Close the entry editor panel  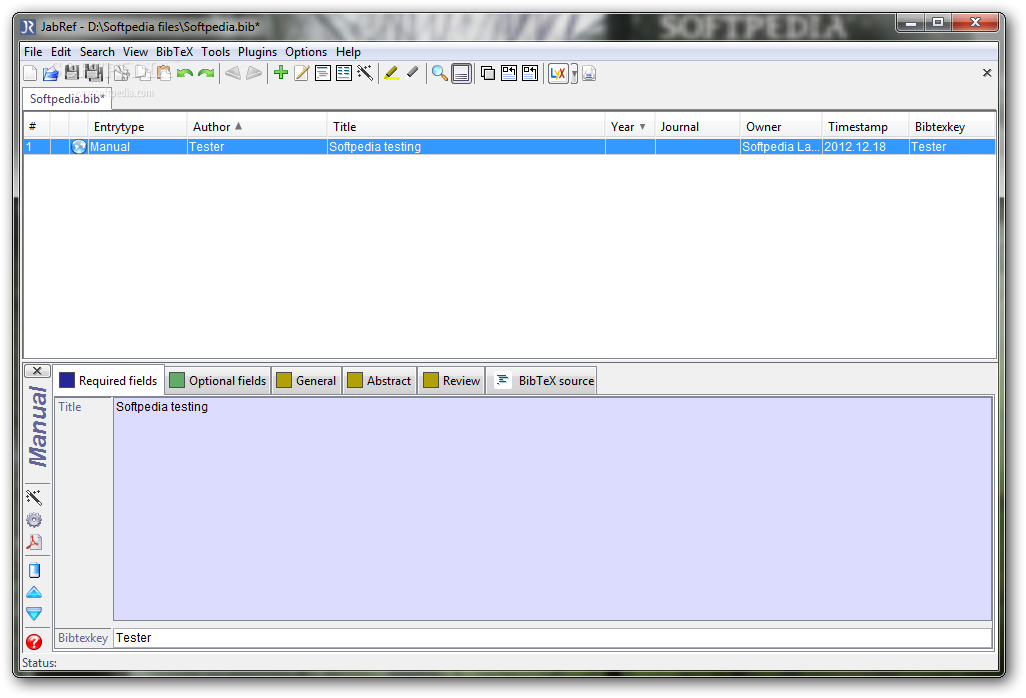pos(37,371)
